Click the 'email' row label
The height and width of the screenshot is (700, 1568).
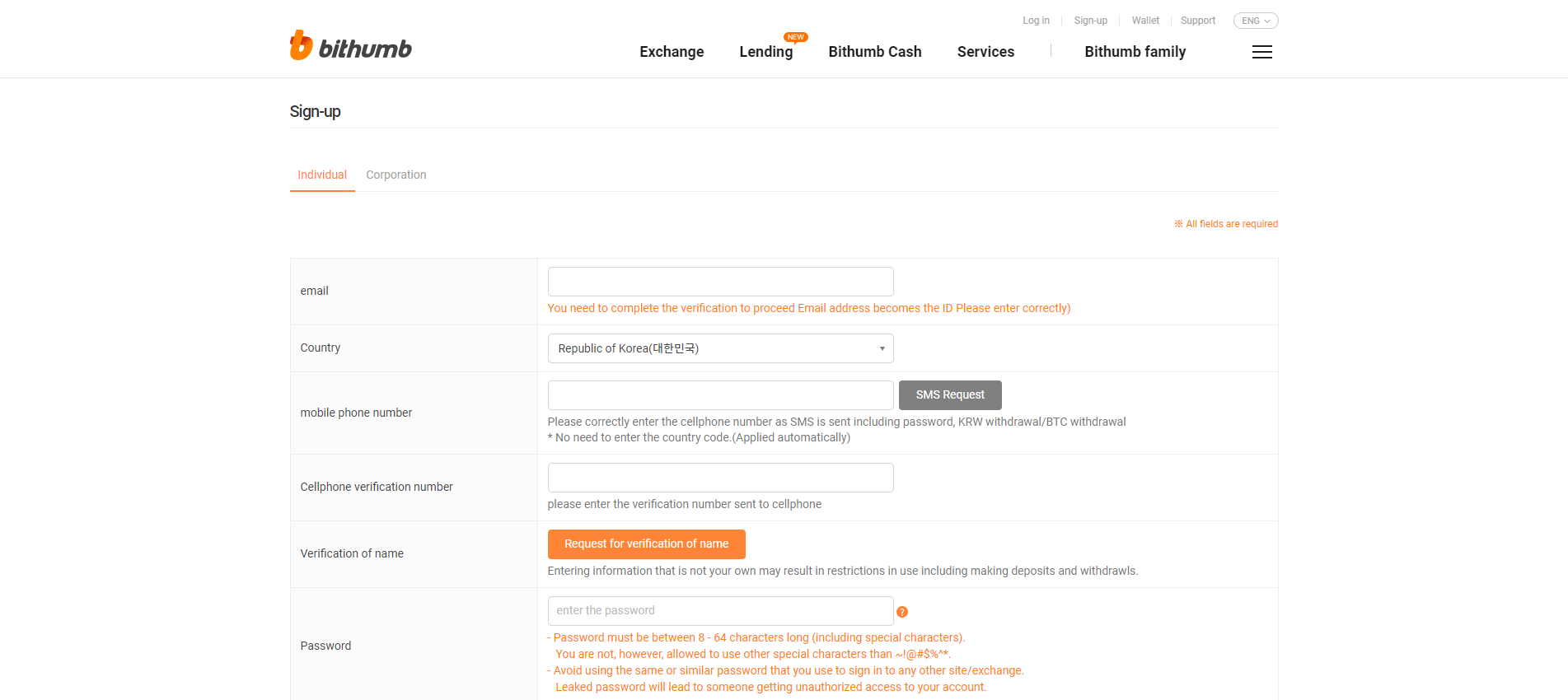[x=314, y=291]
